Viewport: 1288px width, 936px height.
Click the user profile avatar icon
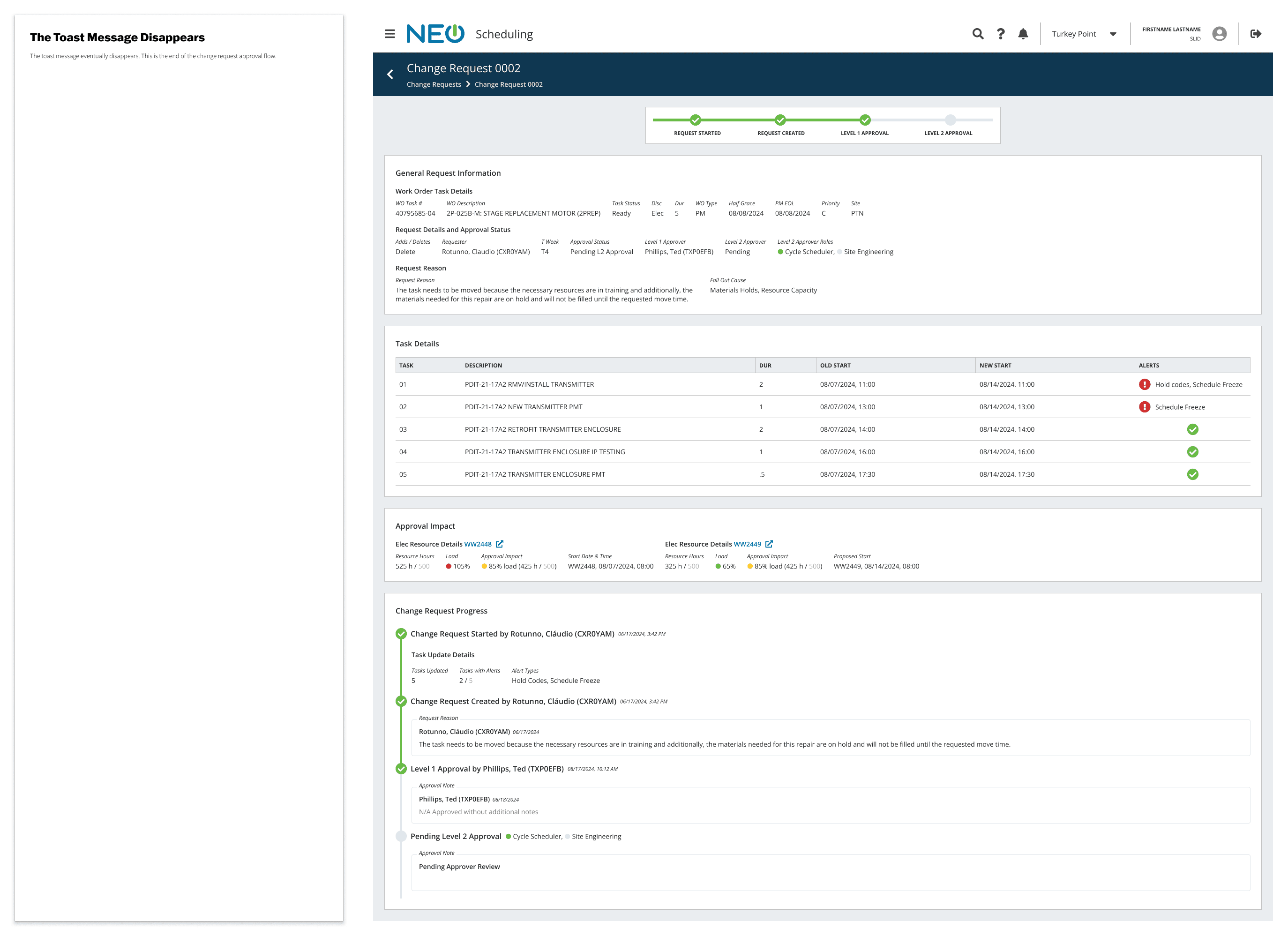click(1219, 34)
